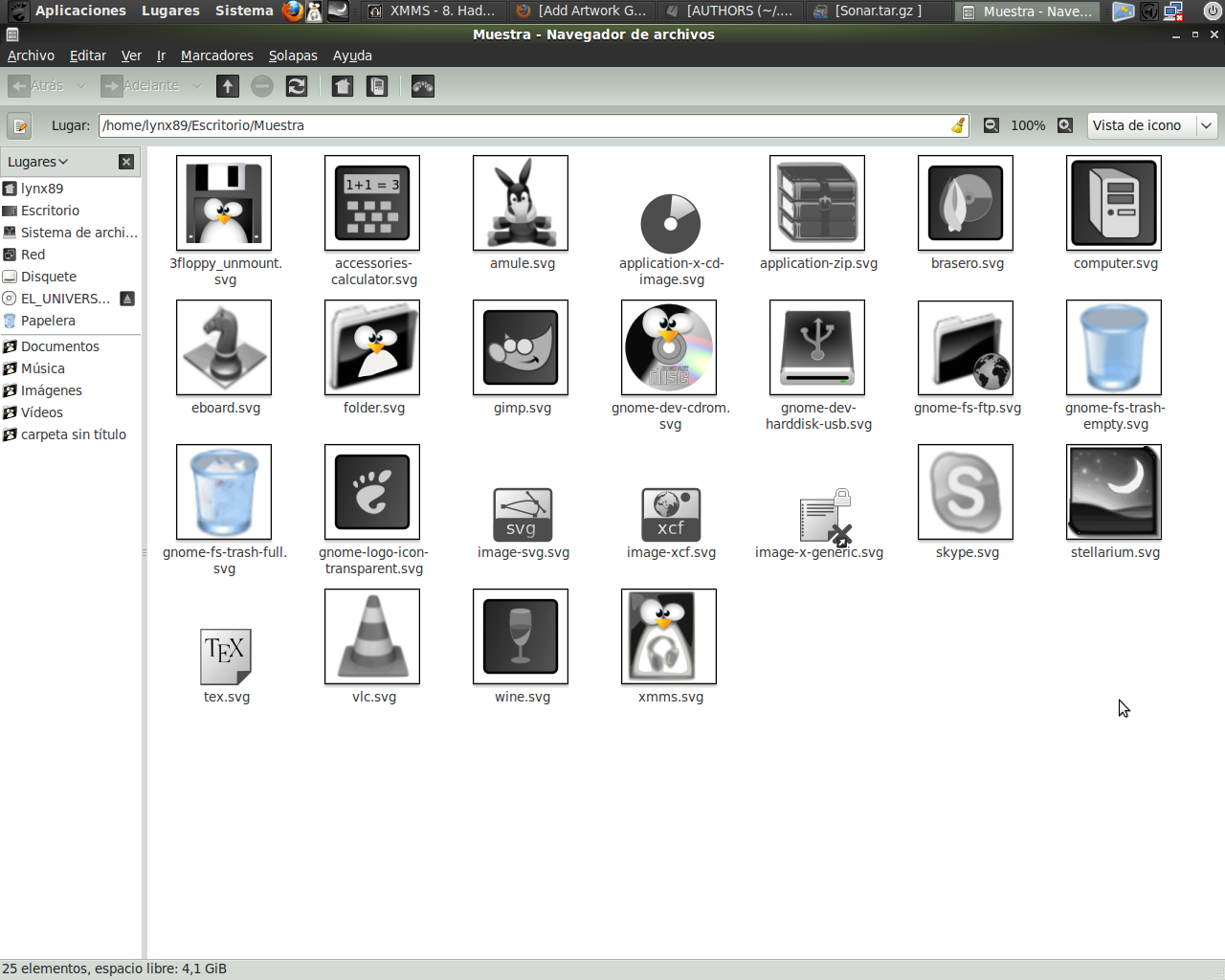
Task: Select application-x-cd-image.svg icon
Action: 671,223
